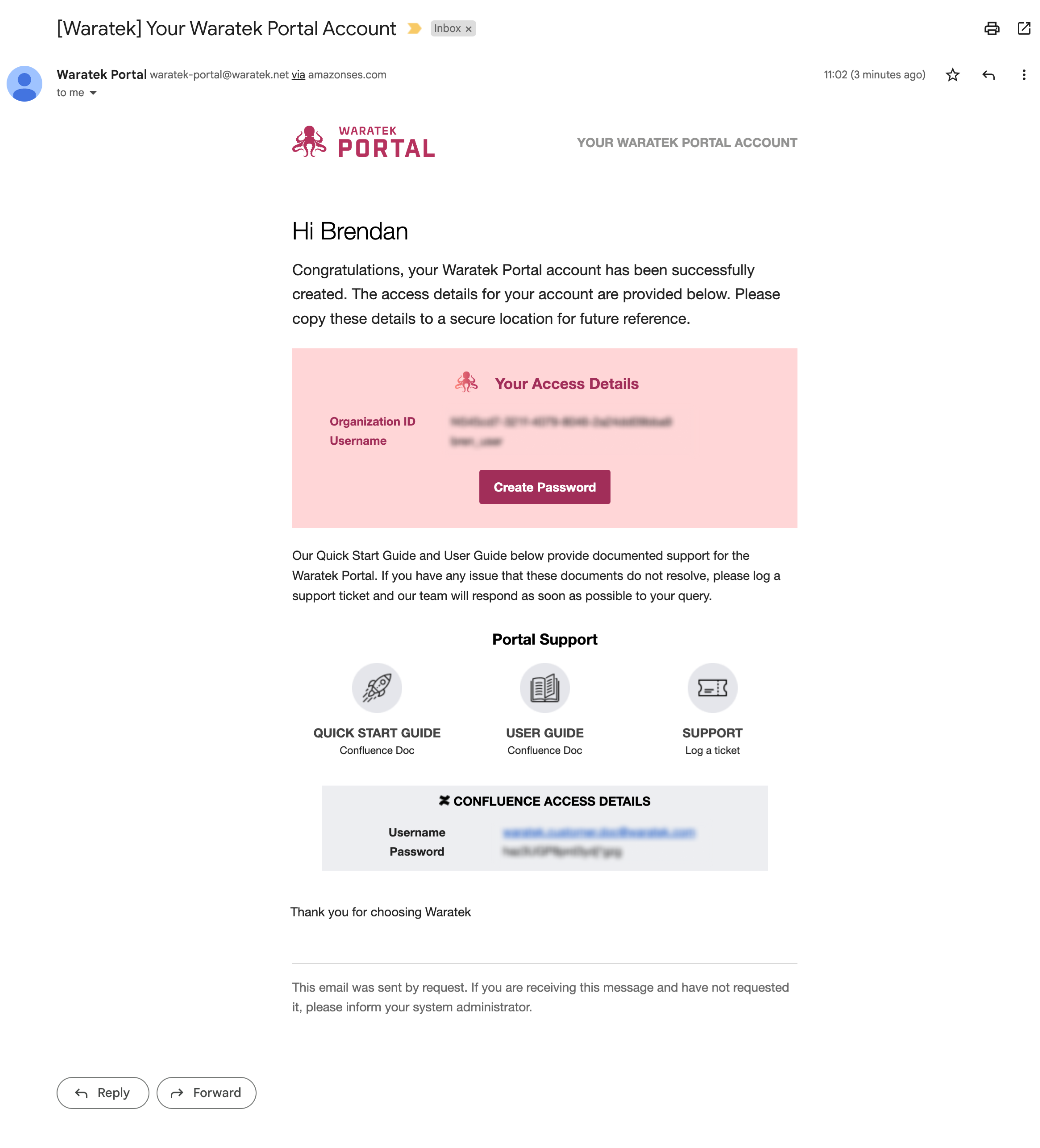Remove the Inbox label with its x
Viewport: 1040px width, 1148px height.
[468, 29]
